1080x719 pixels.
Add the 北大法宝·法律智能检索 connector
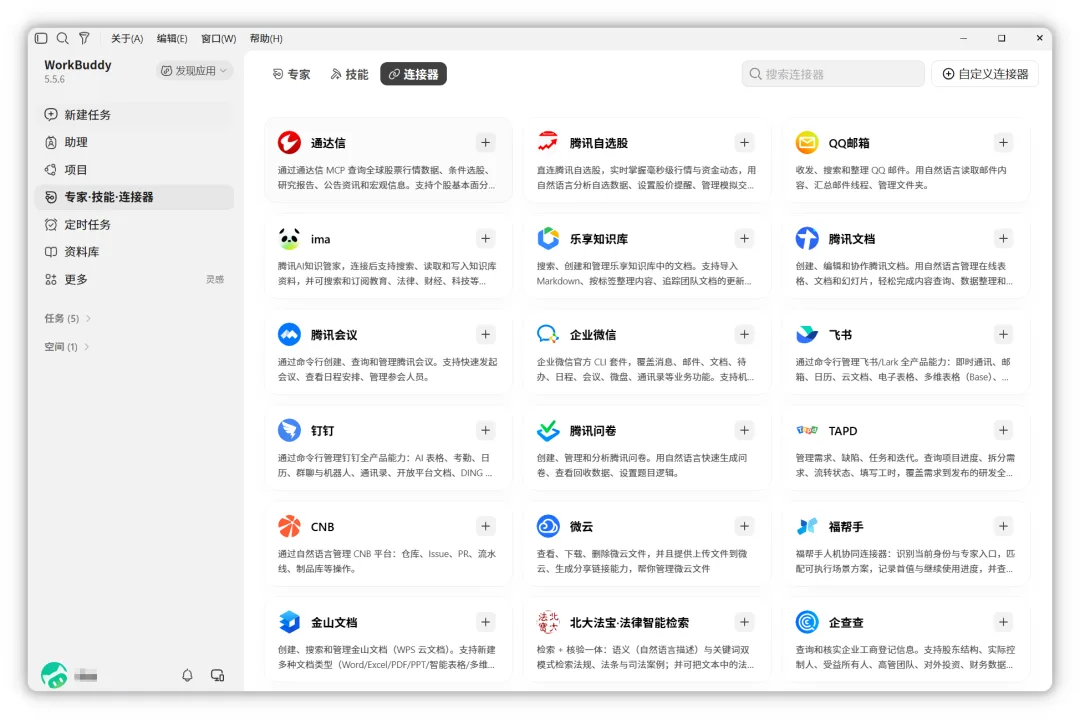point(745,622)
